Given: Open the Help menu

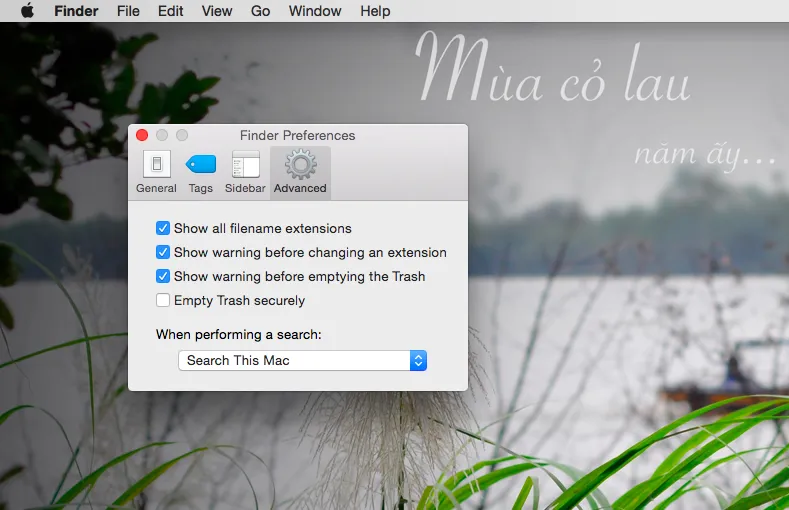Looking at the screenshot, I should click(375, 11).
